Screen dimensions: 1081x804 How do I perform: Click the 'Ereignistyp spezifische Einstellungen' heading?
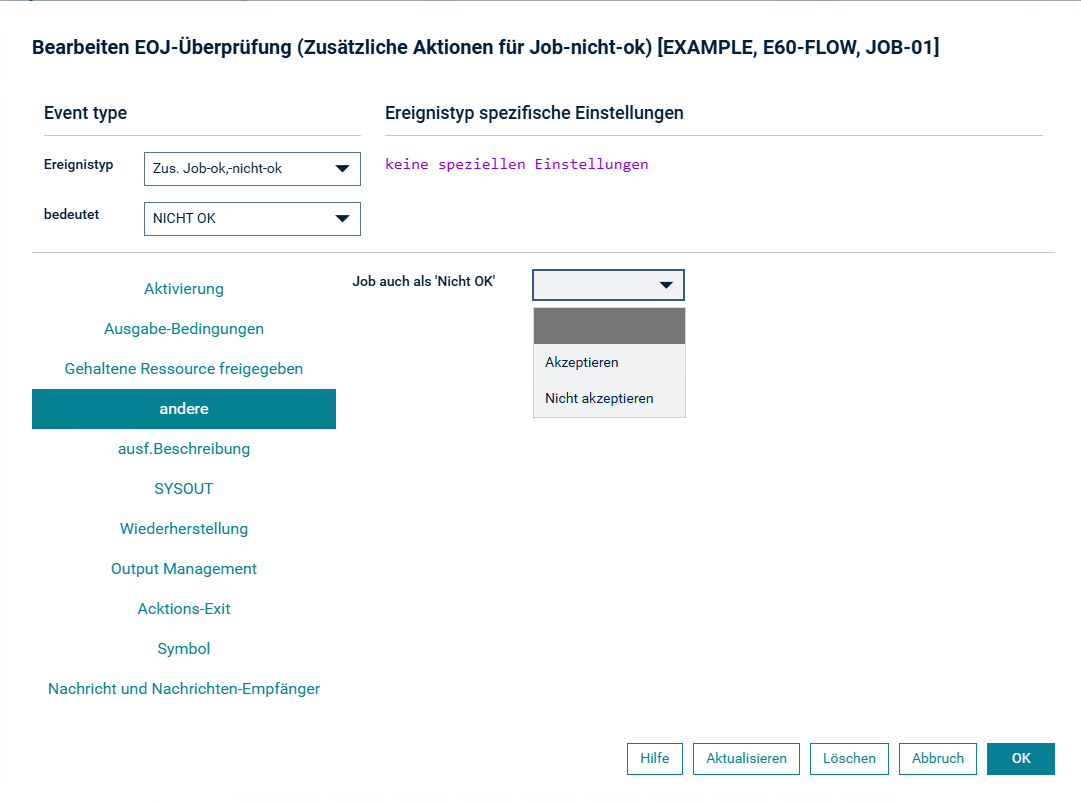click(x=534, y=113)
